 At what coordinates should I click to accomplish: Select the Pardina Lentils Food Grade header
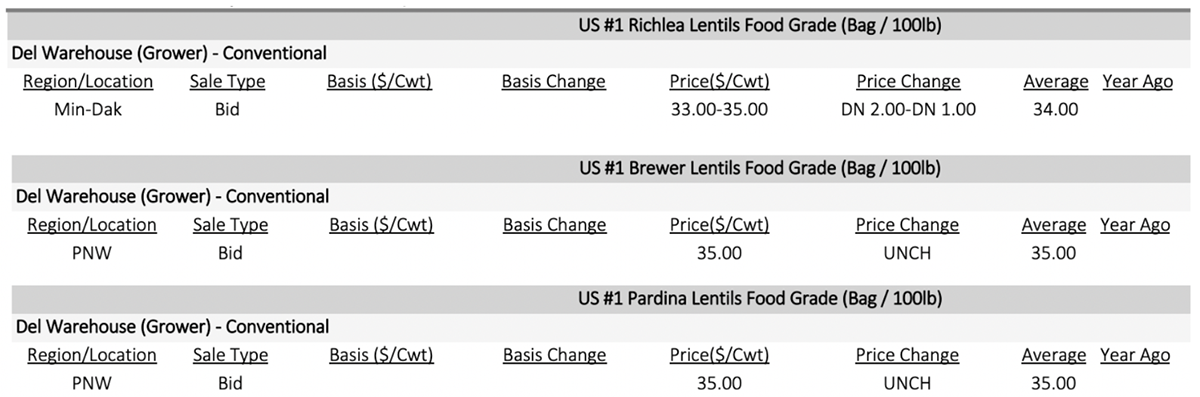point(759,298)
